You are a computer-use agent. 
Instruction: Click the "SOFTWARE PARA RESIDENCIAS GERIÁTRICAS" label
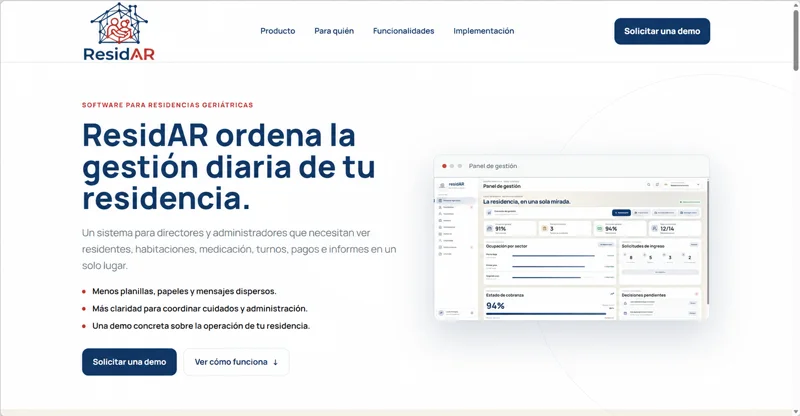coord(167,105)
